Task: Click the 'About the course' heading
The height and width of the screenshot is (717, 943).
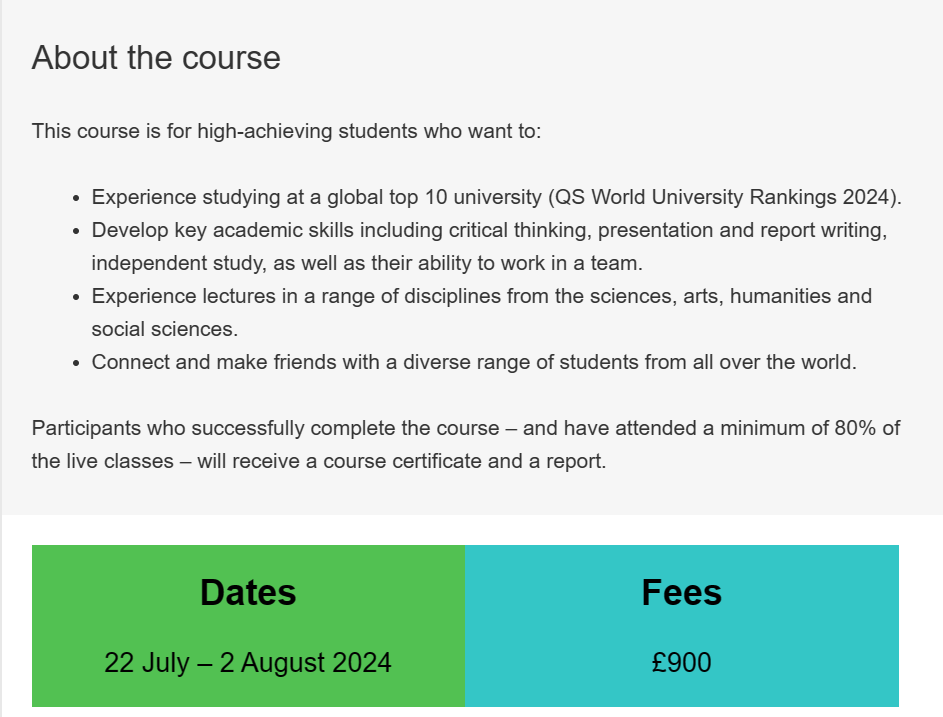Action: coord(156,58)
